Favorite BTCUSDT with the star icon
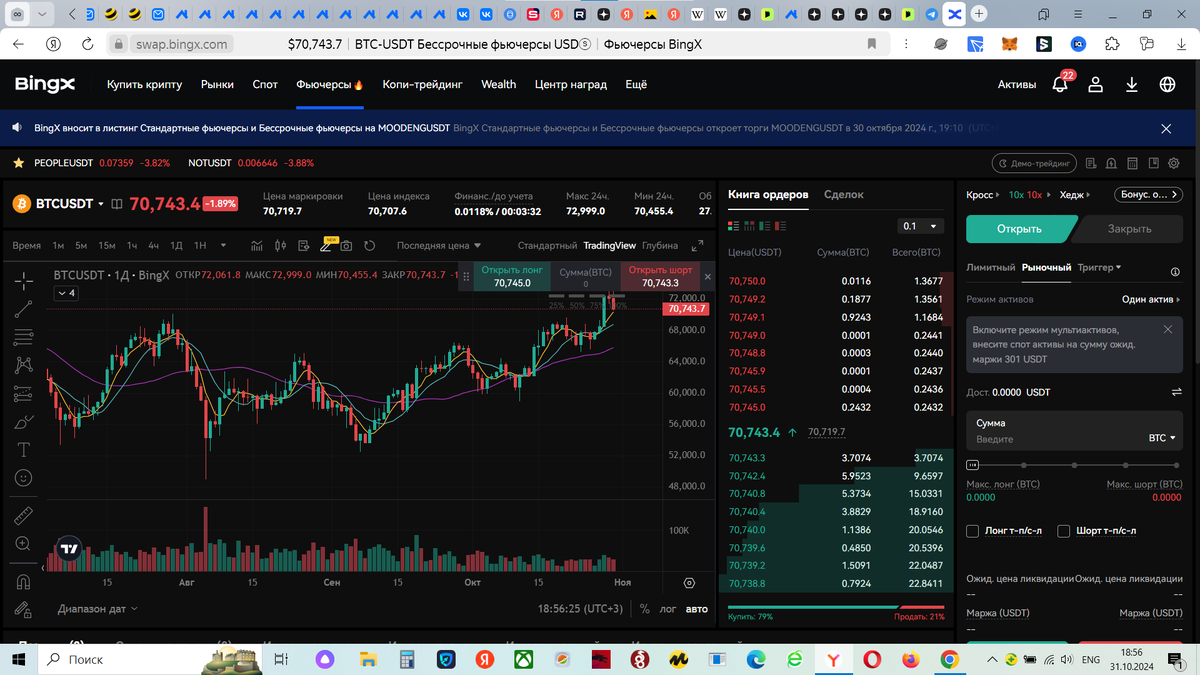This screenshot has width=1200, height=675. click(19, 163)
